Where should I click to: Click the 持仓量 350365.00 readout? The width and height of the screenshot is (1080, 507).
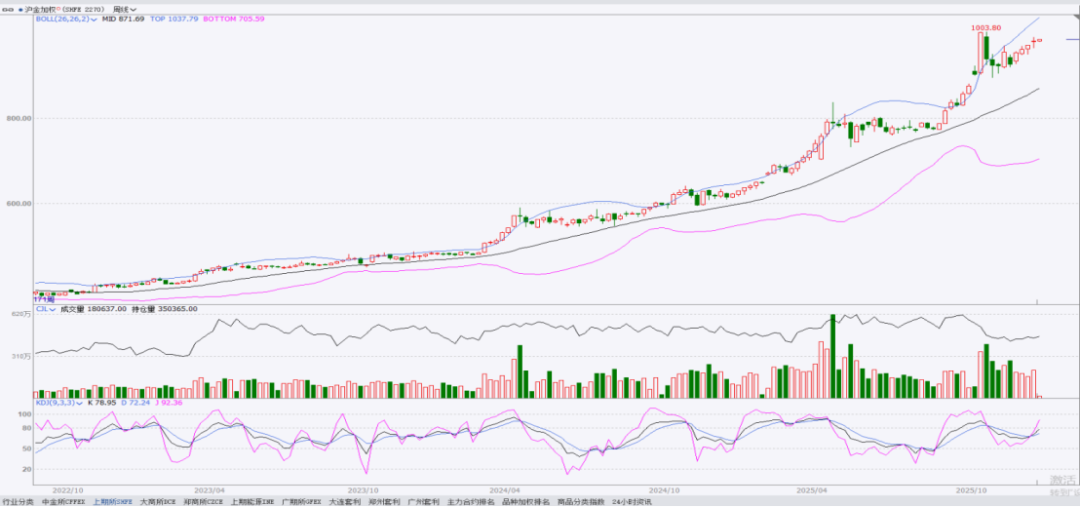165,309
